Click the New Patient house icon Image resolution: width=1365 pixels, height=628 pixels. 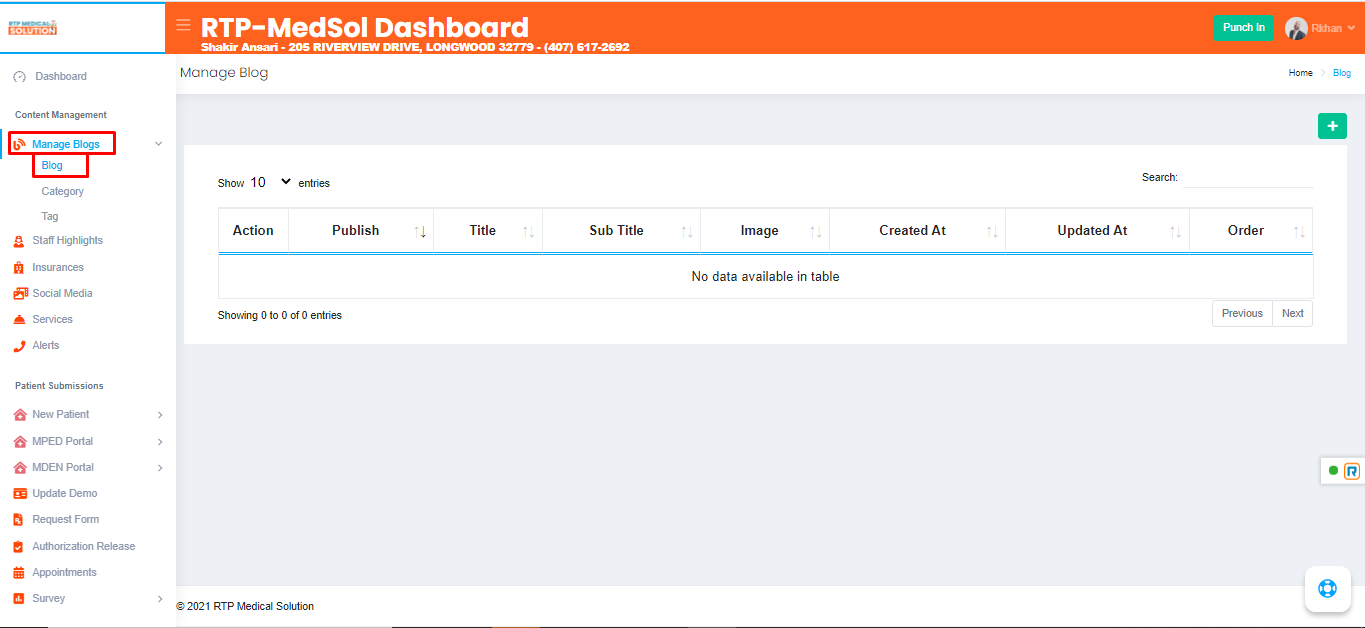20,415
